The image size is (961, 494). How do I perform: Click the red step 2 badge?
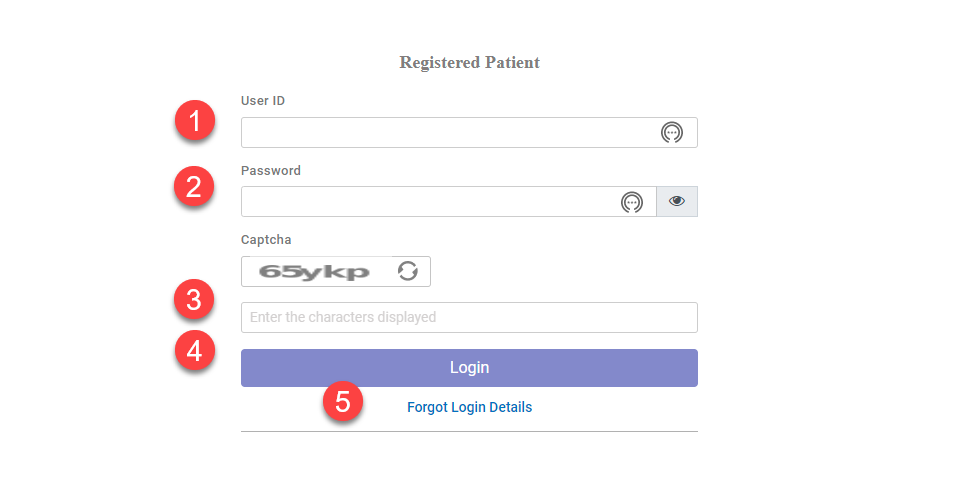click(x=194, y=186)
